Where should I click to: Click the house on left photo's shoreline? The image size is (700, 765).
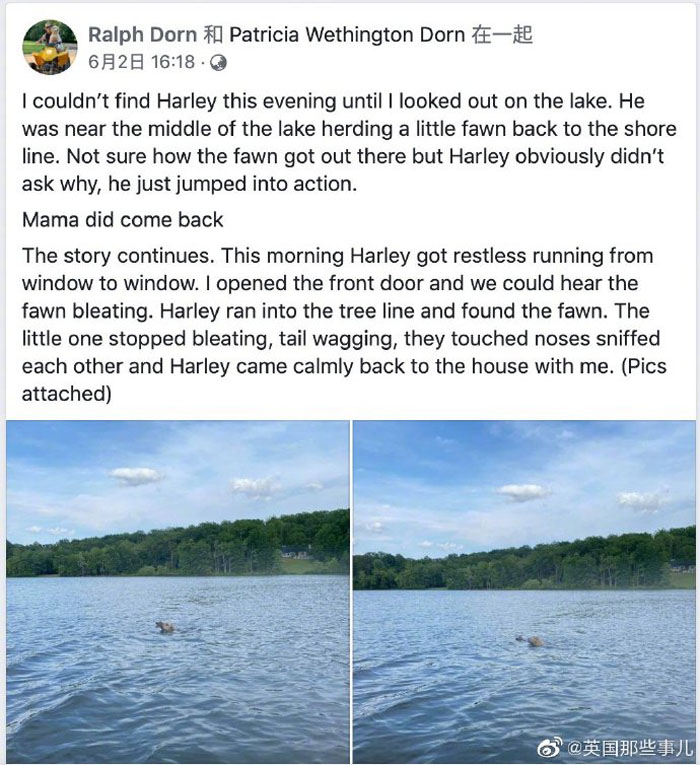pos(295,551)
